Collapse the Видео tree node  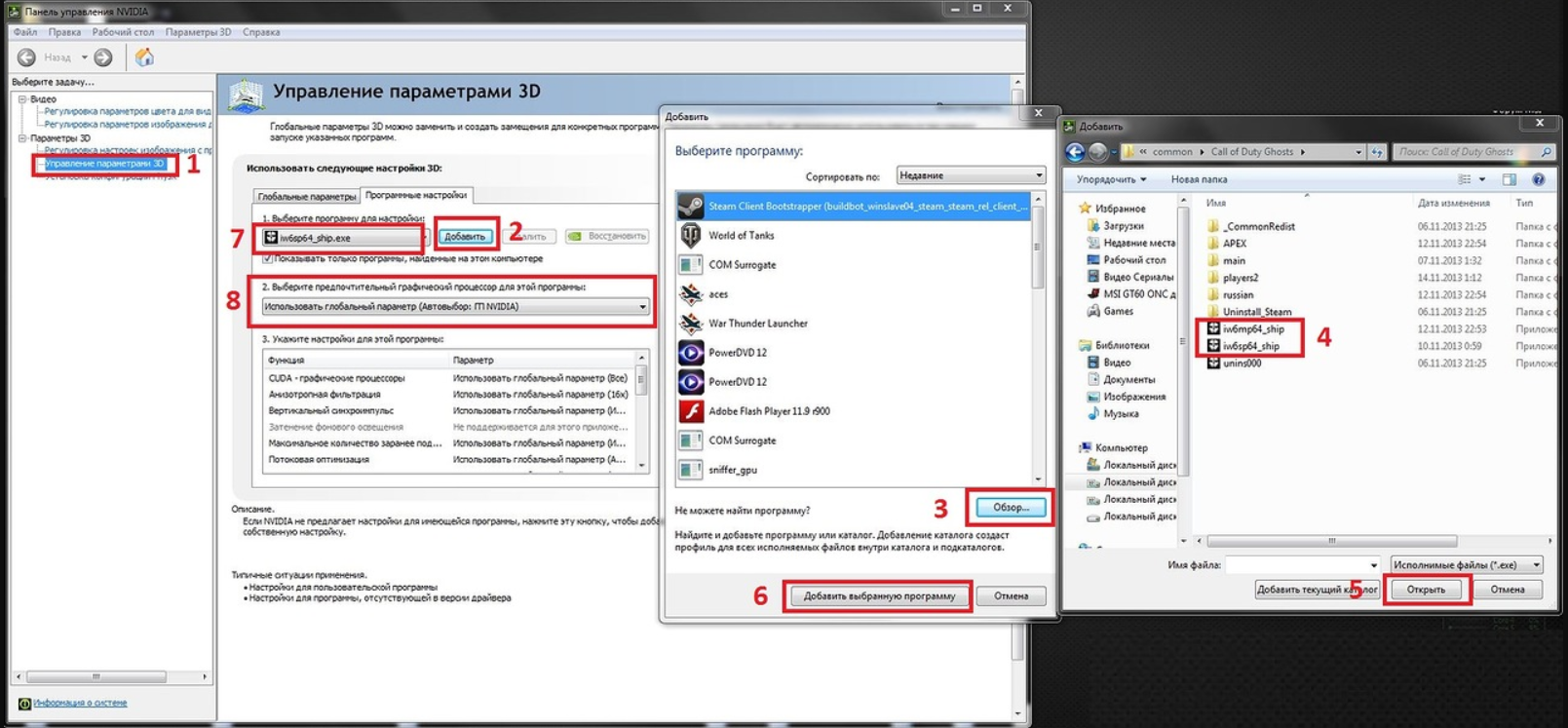click(22, 98)
